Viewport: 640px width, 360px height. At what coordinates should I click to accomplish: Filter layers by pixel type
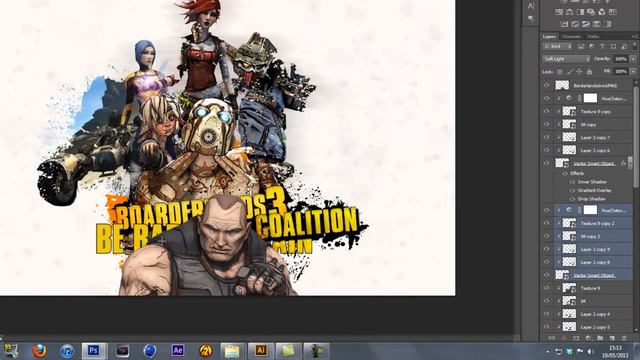tap(580, 47)
